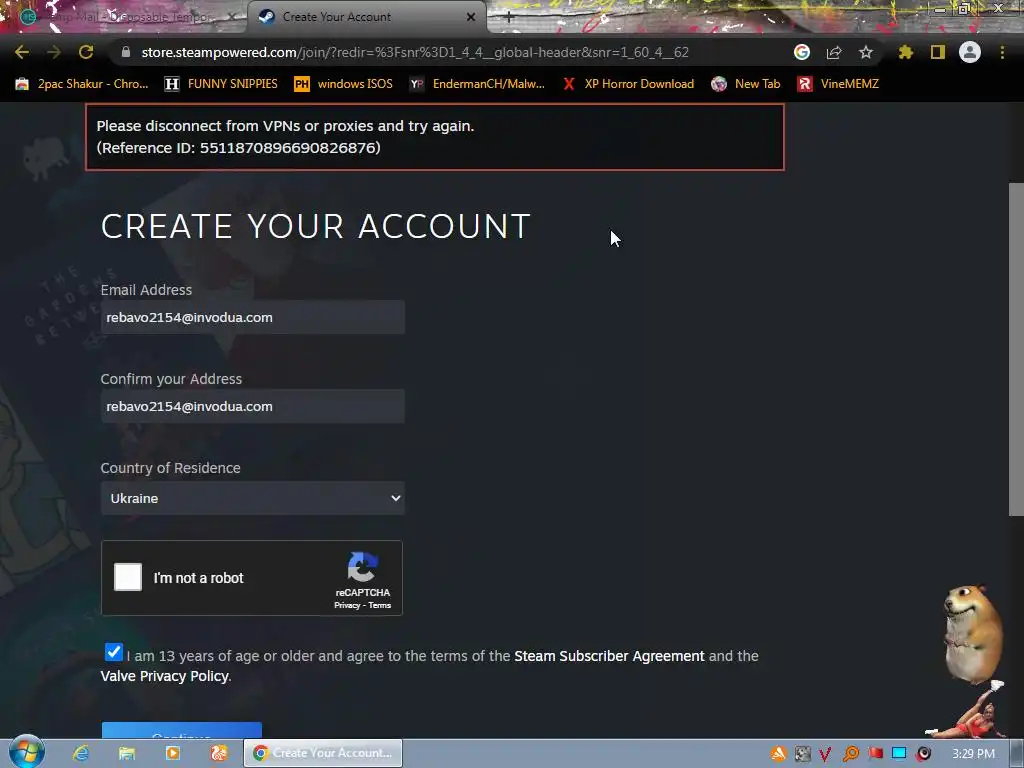Click the Confirm your Address field
Screen dimensions: 1024x768
253,406
